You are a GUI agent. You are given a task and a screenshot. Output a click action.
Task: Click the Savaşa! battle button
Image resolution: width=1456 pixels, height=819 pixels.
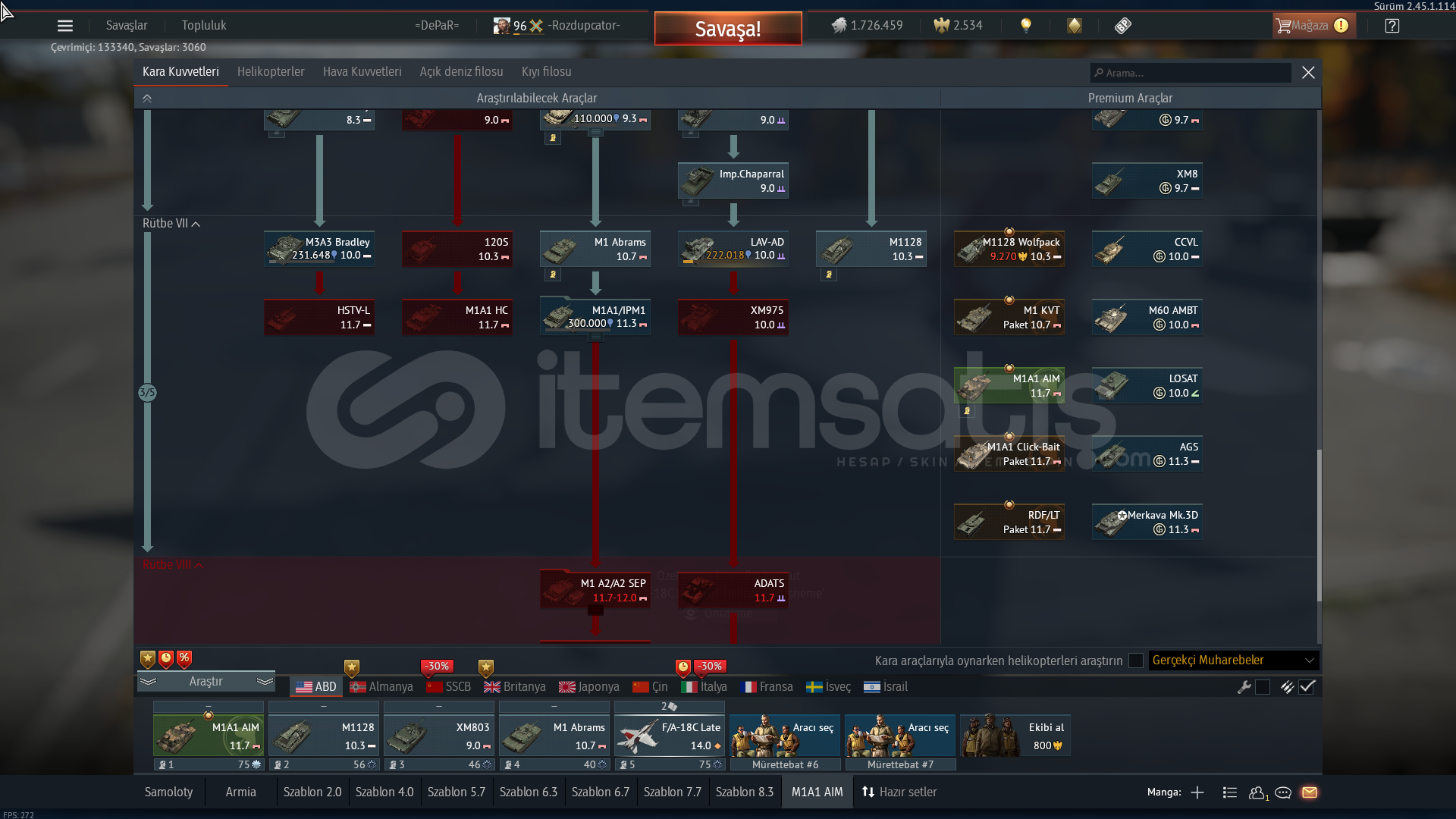(x=728, y=29)
